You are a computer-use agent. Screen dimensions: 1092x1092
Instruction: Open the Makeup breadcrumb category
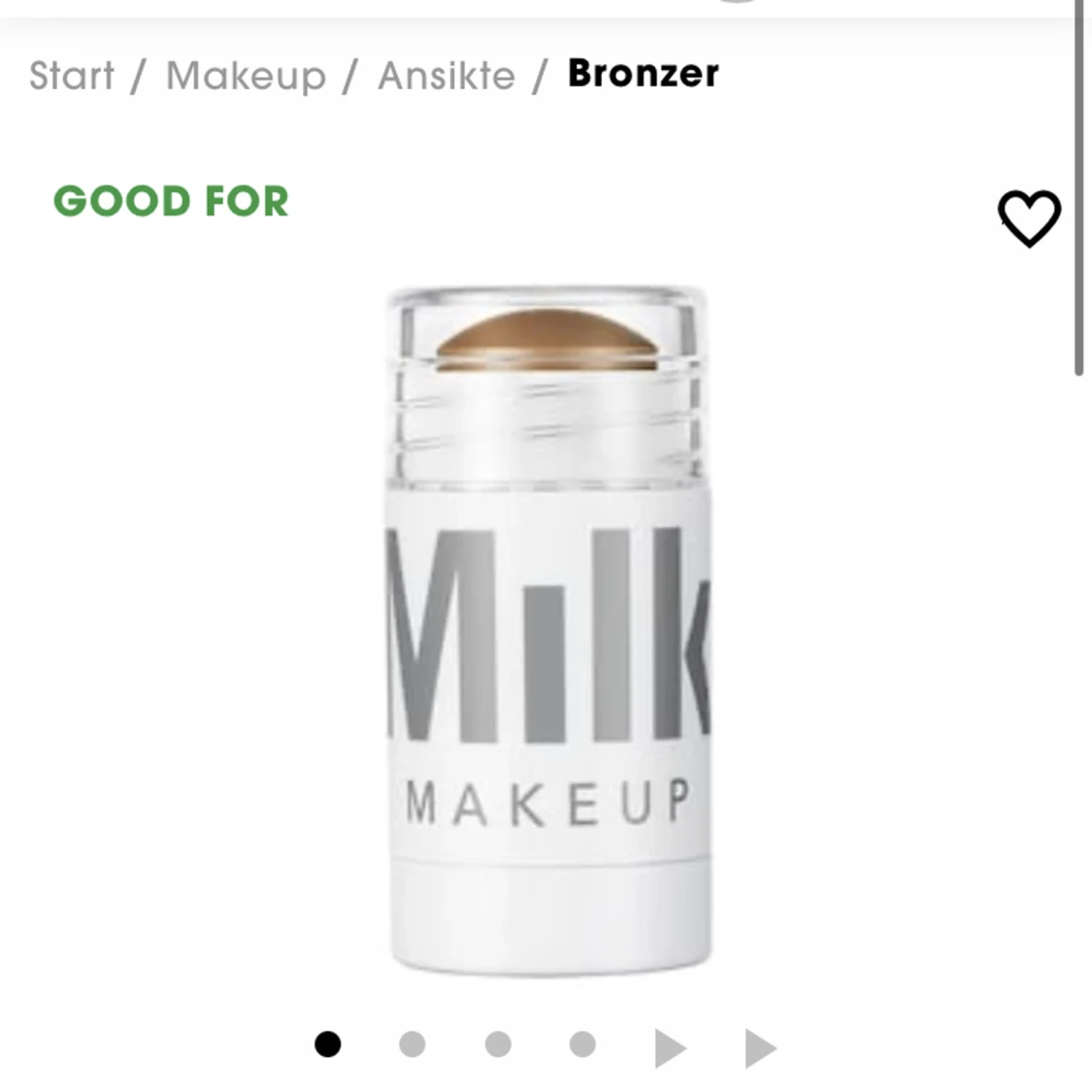click(x=246, y=76)
